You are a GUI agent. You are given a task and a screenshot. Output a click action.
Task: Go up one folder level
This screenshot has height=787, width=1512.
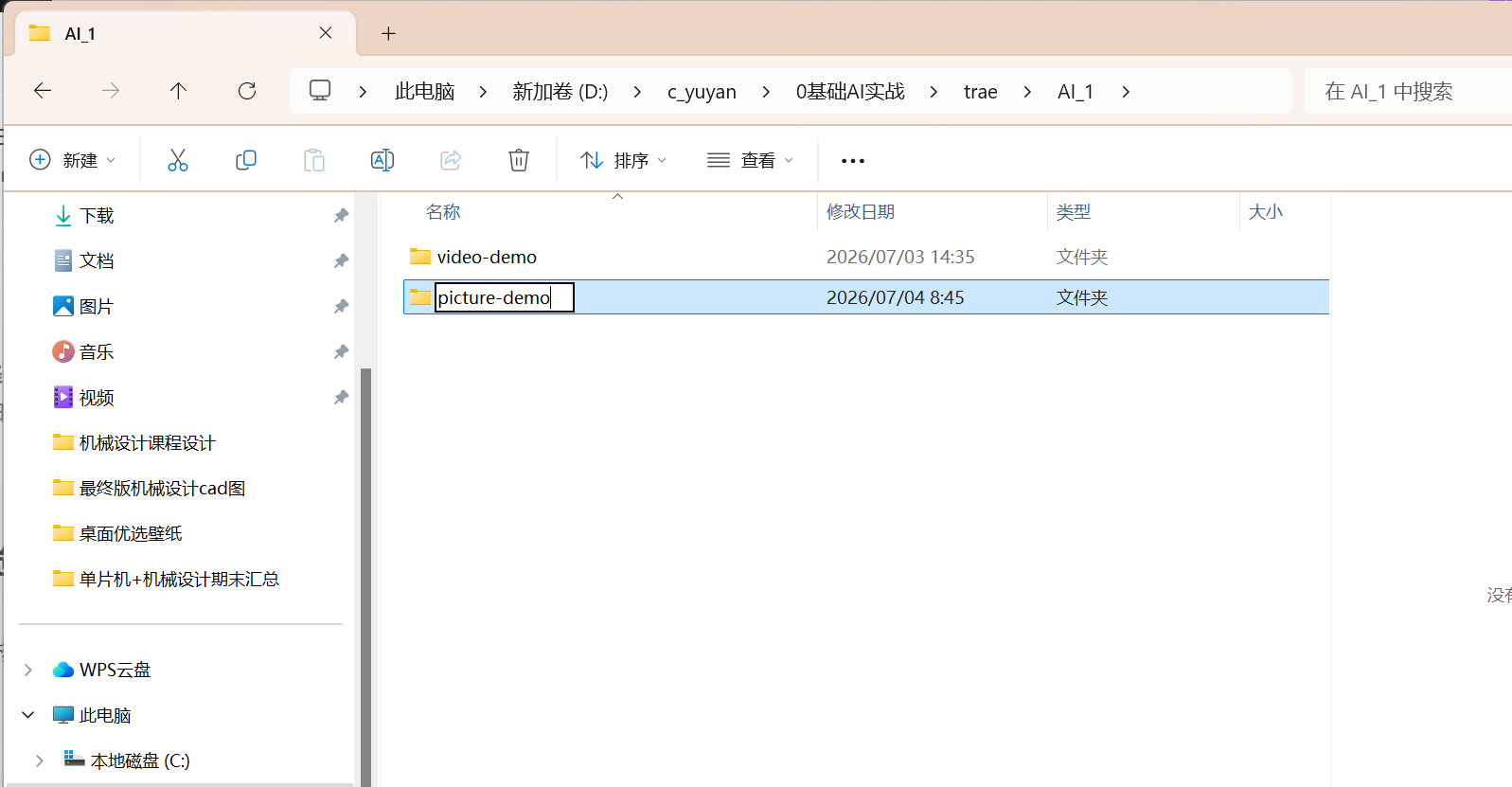tap(178, 91)
